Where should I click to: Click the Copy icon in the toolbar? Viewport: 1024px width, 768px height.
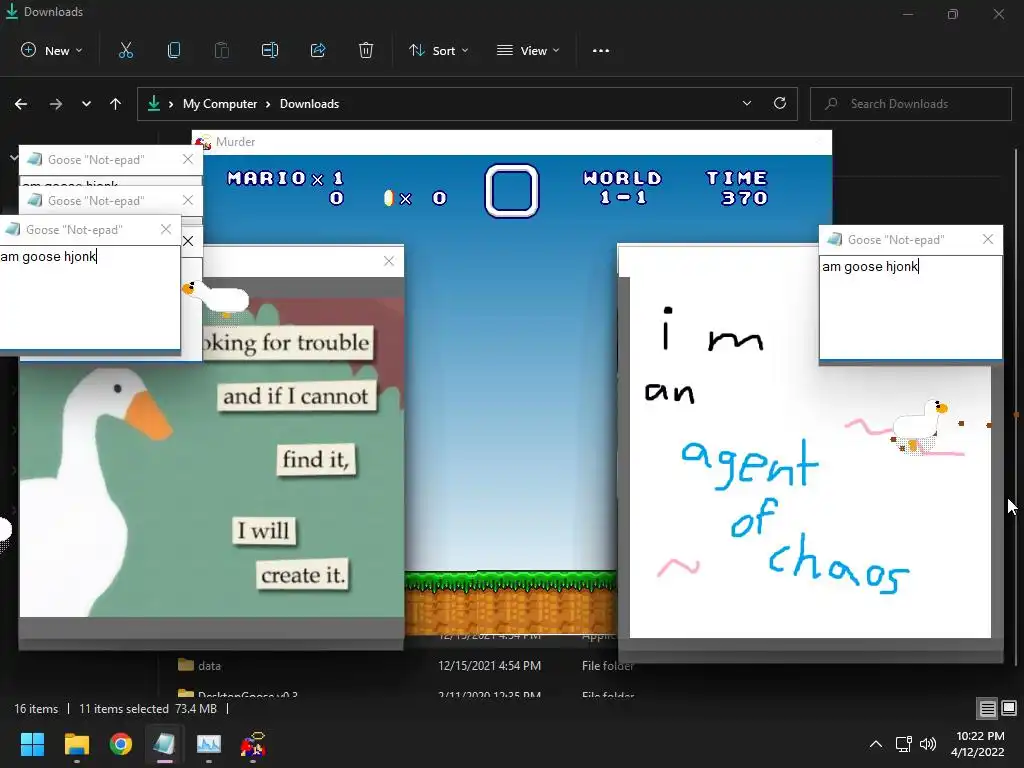coord(174,50)
